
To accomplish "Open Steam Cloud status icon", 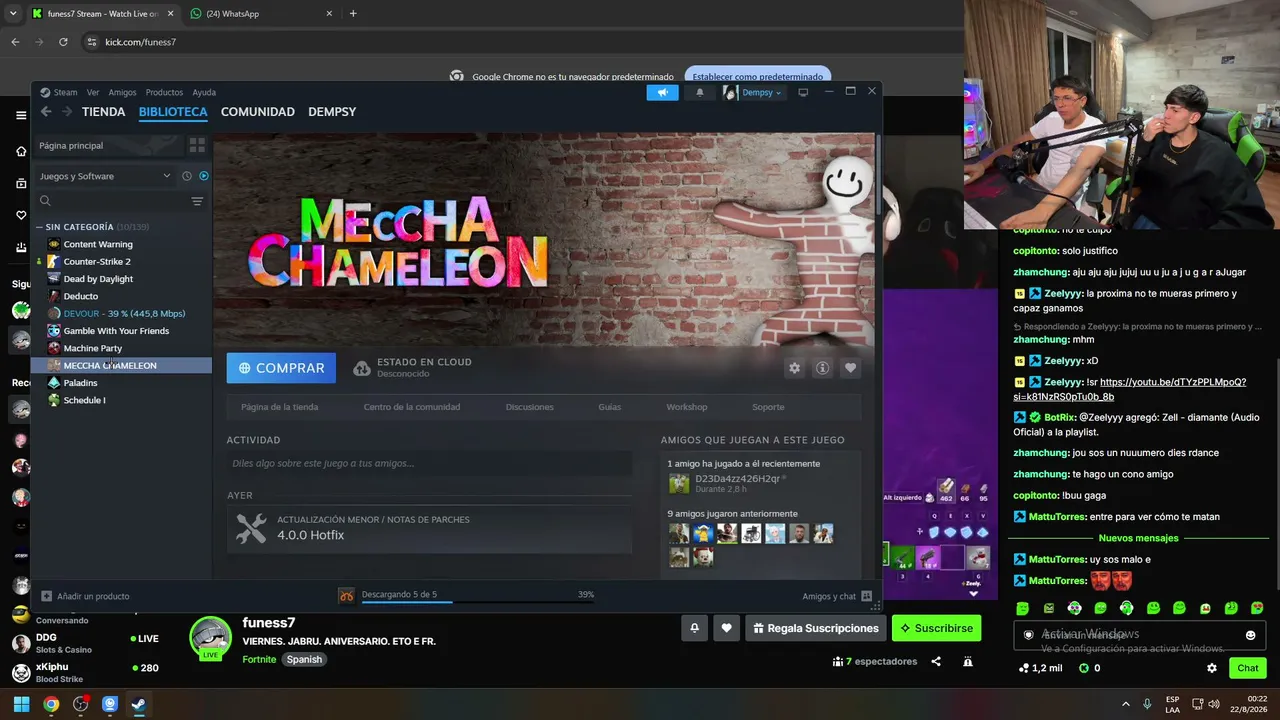I will pos(362,368).
